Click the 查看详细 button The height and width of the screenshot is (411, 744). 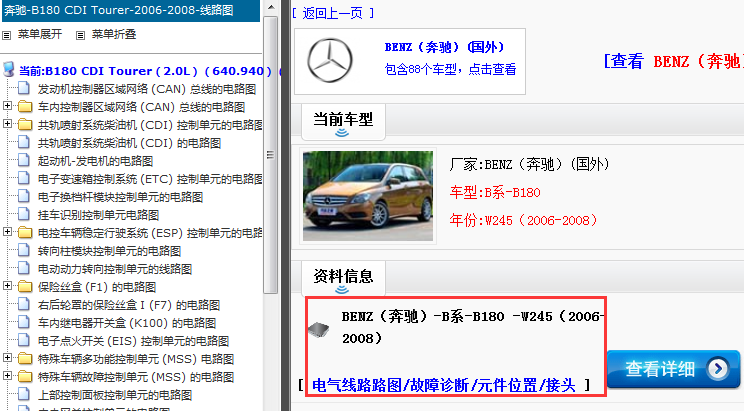[x=673, y=369]
